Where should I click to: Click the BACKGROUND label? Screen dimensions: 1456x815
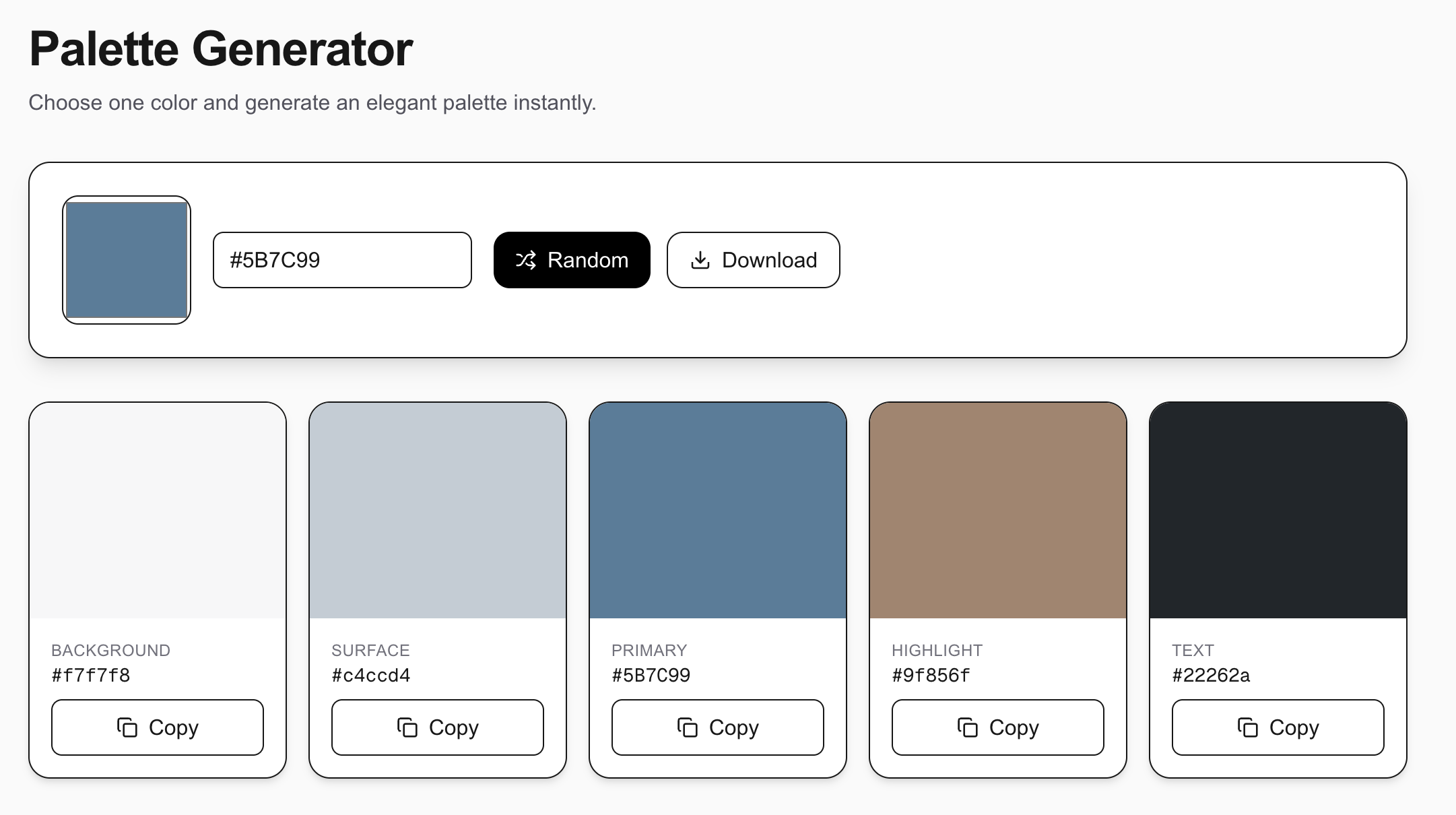coord(111,650)
